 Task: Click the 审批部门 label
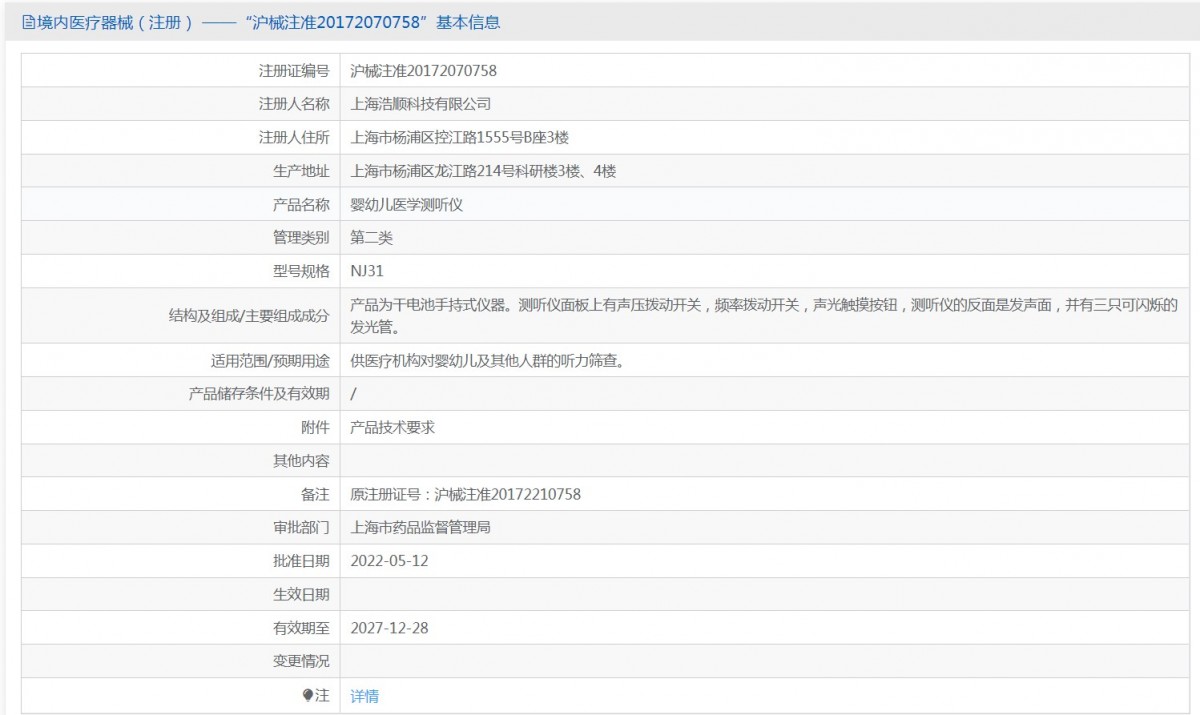tap(301, 528)
